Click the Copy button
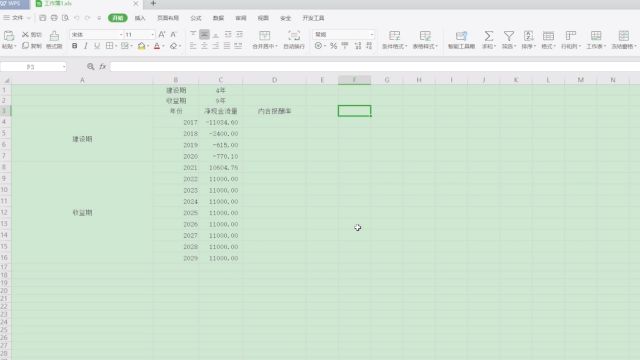Image resolution: width=640 pixels, height=360 pixels. tap(32, 46)
